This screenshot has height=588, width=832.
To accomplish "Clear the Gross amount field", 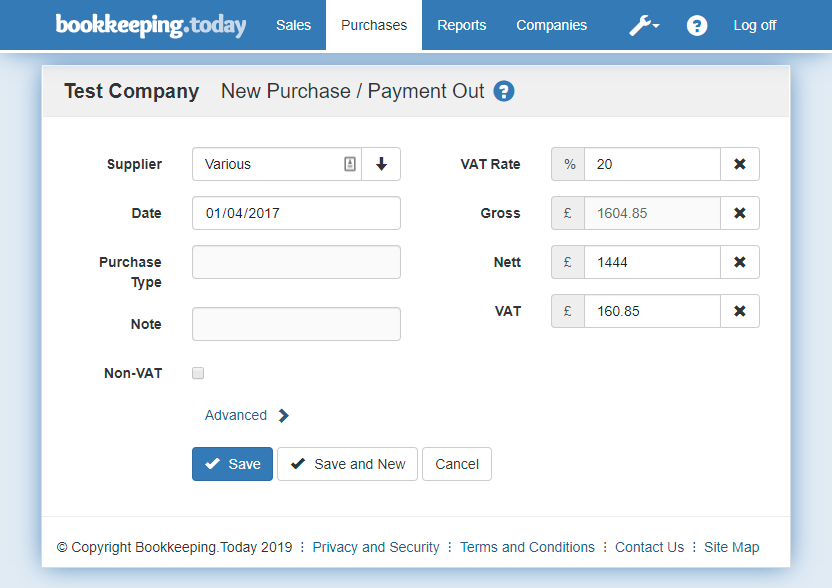I will [739, 213].
